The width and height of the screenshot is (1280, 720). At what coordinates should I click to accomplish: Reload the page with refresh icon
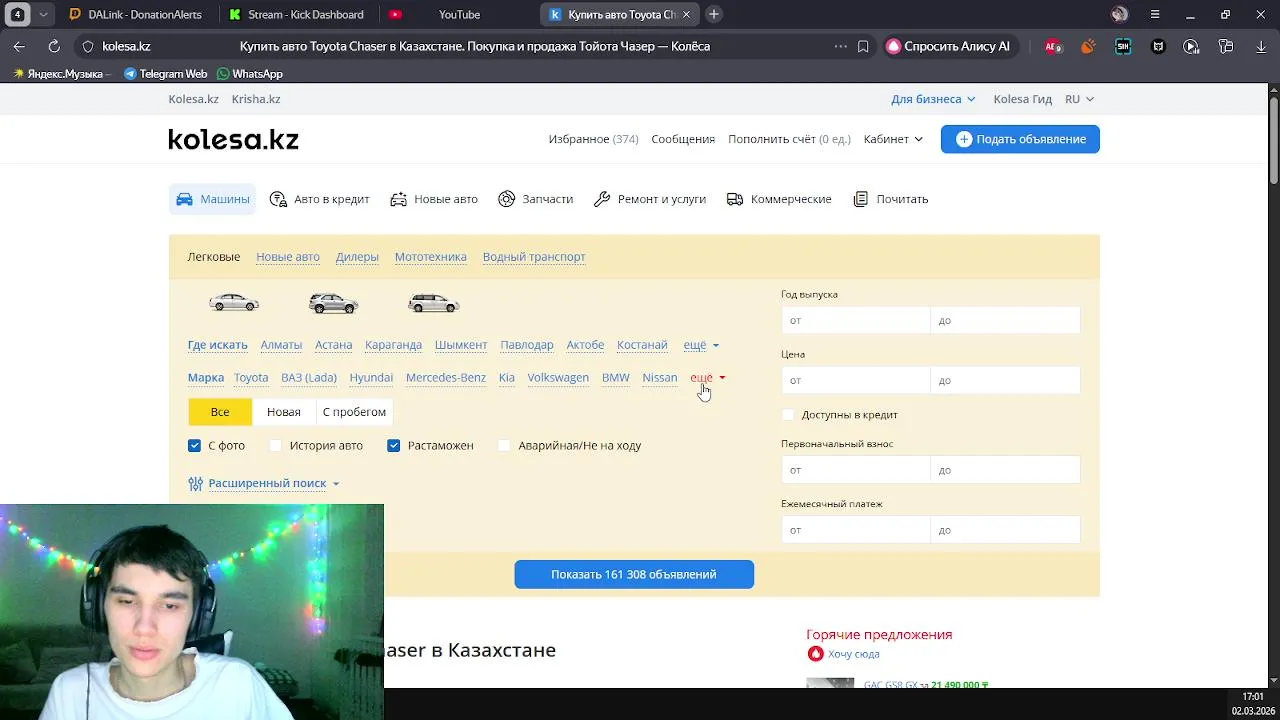tap(54, 46)
